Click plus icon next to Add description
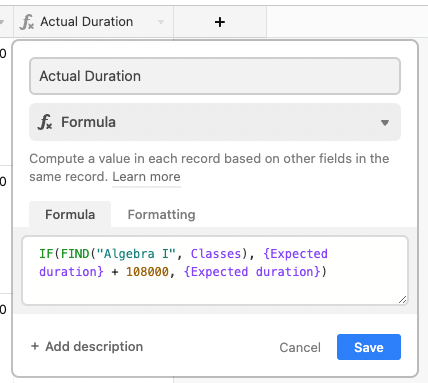Viewport: 428px width, 383px height. [35, 346]
